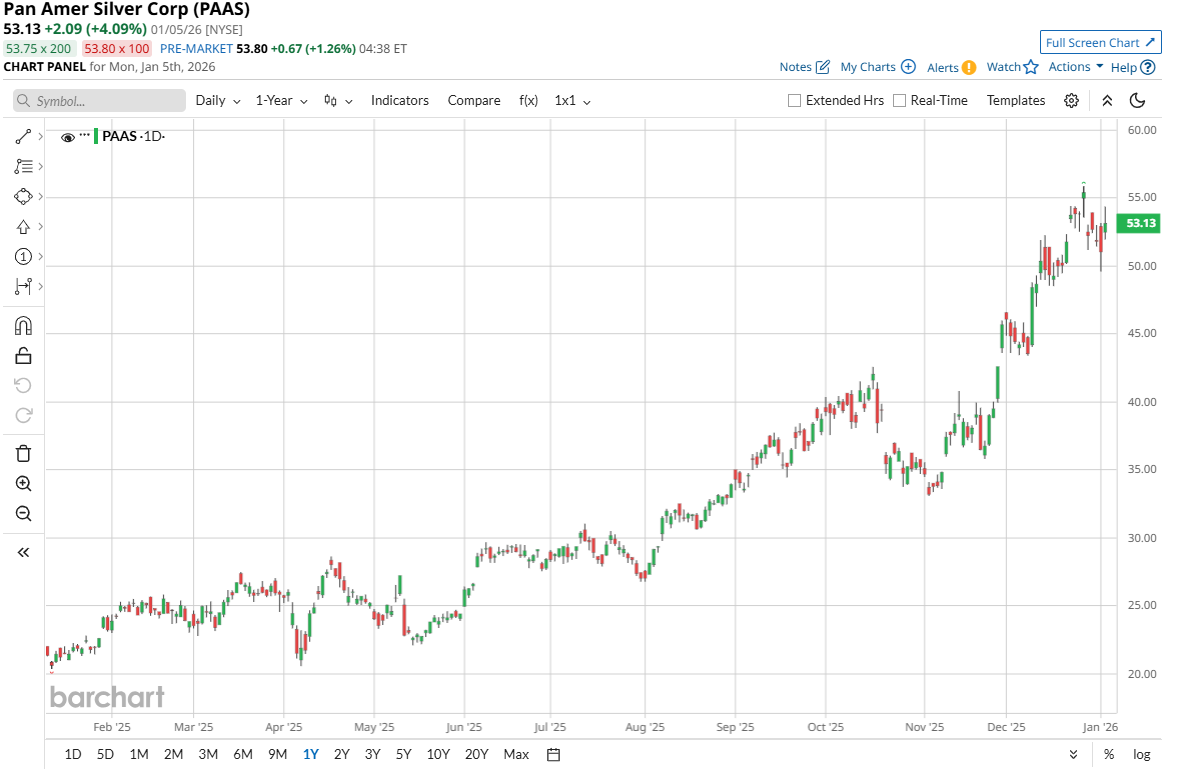Open the Daily interval dropdown

218,101
